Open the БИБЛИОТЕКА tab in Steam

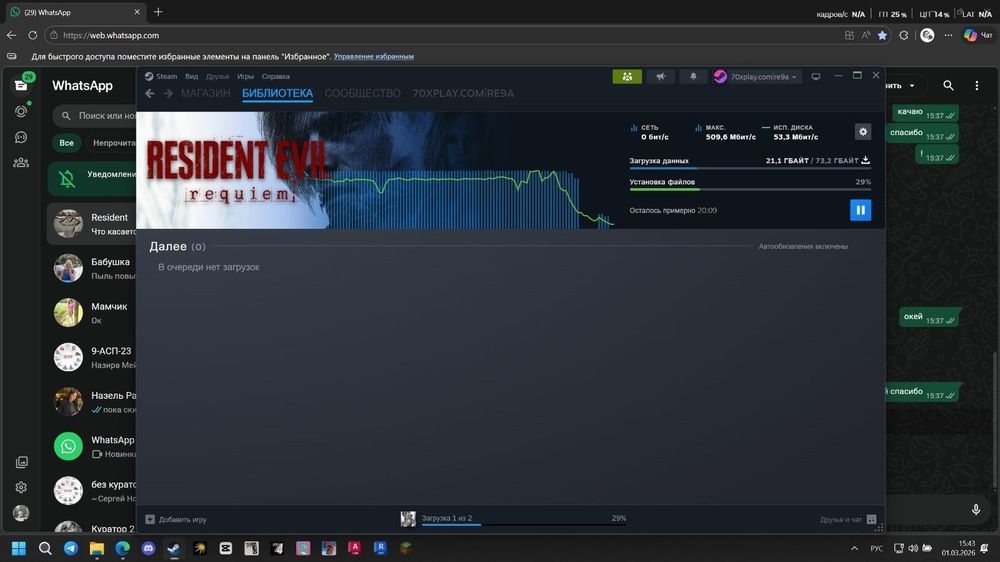pyautogui.click(x=277, y=93)
